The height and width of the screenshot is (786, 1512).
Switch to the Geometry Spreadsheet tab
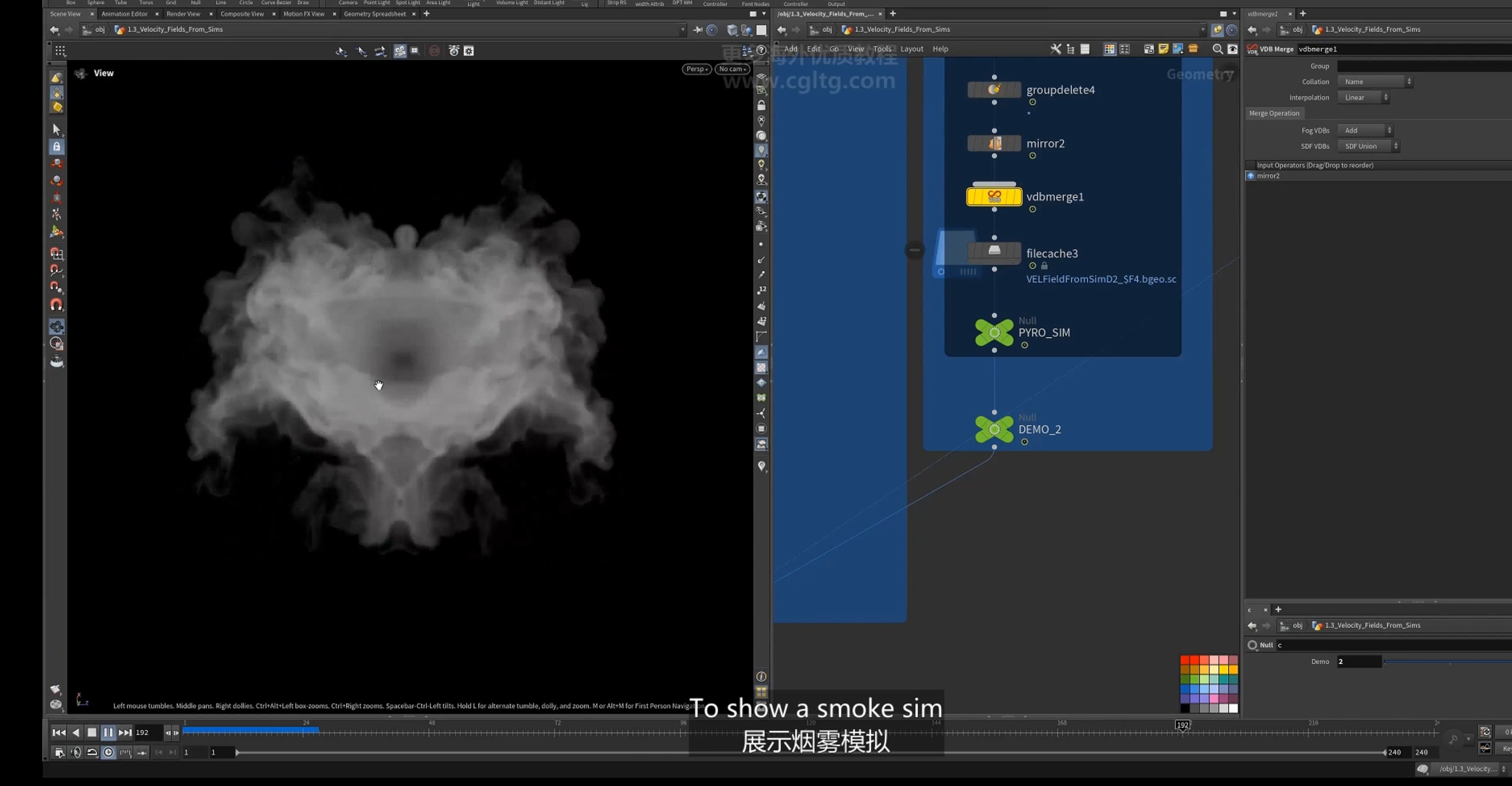(x=374, y=13)
